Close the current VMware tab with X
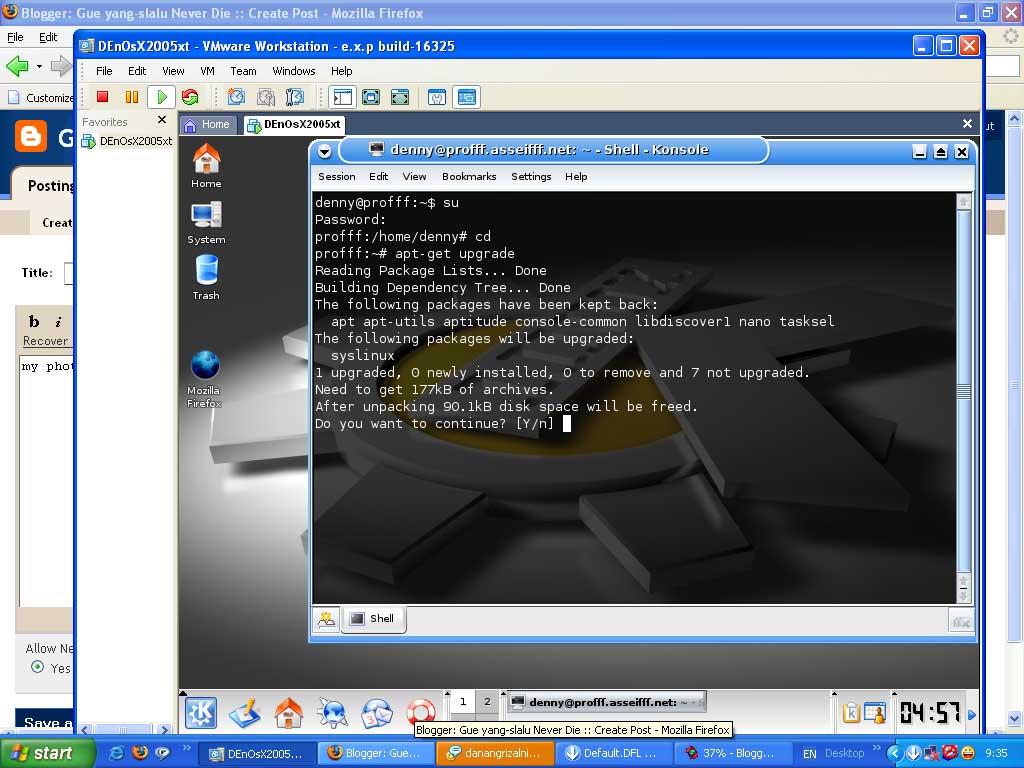The image size is (1024, 768). point(967,123)
